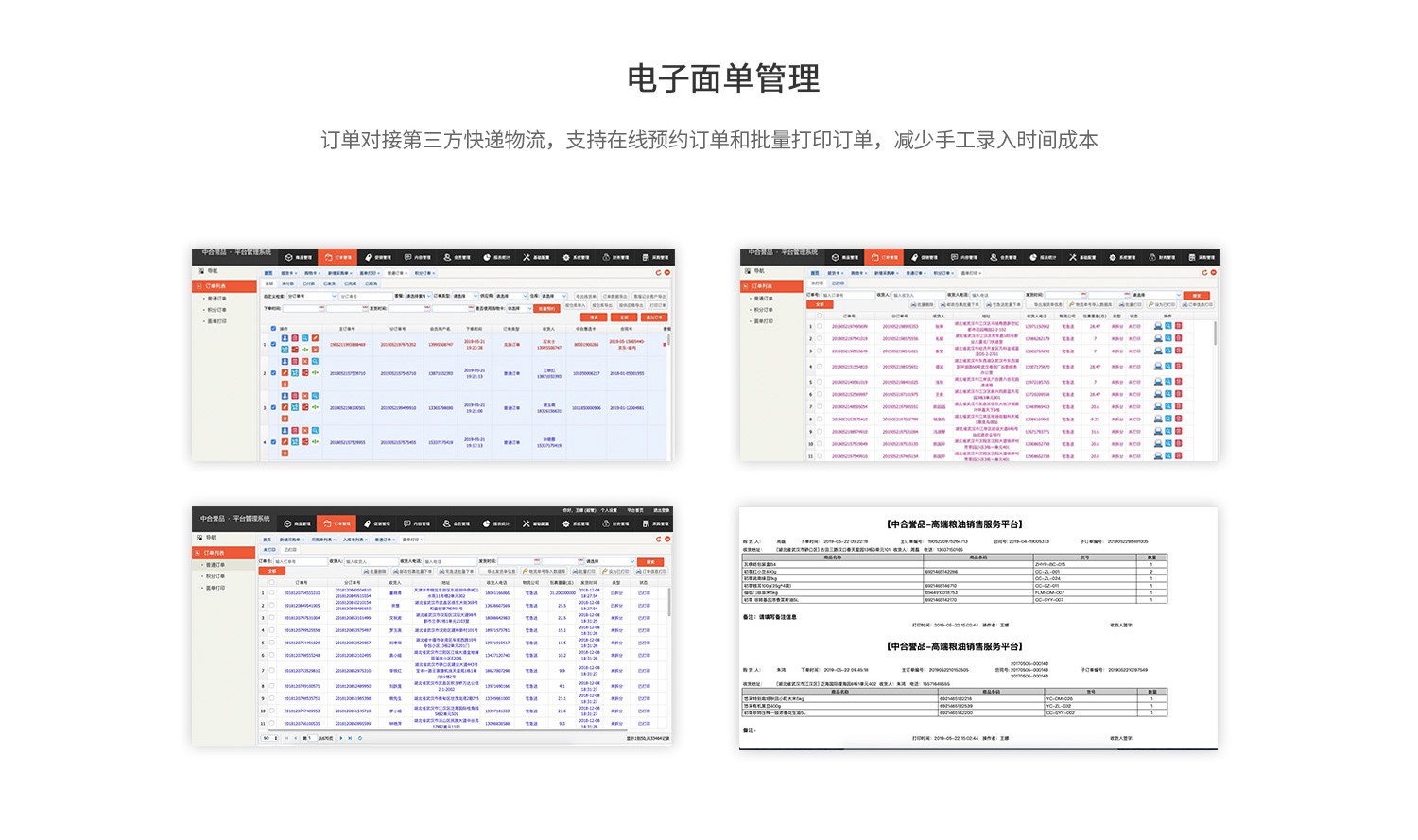Select price-tag 促销管理 icon in top-left screenshot
This screenshot has height=840, width=1418.
point(368,257)
